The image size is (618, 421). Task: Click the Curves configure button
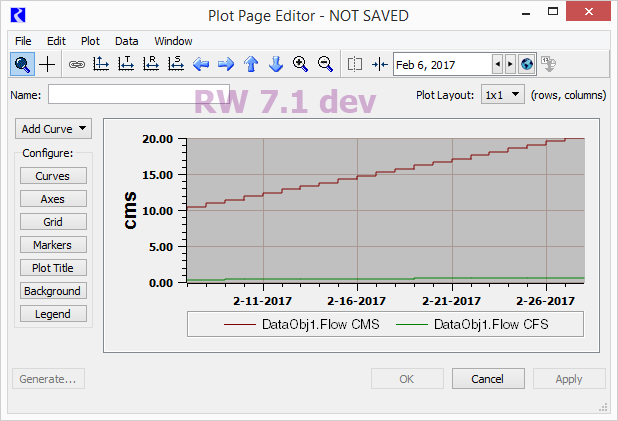pos(53,175)
